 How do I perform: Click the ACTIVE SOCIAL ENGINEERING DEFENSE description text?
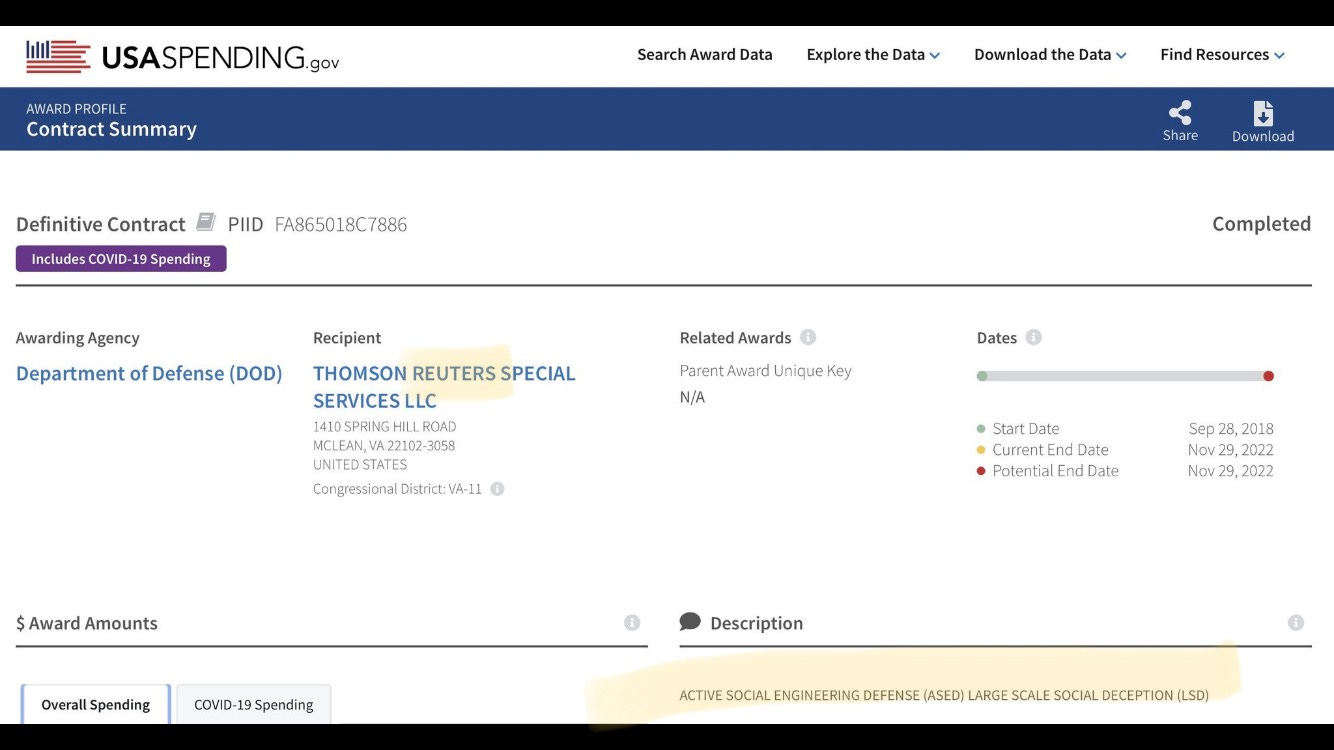[x=944, y=695]
